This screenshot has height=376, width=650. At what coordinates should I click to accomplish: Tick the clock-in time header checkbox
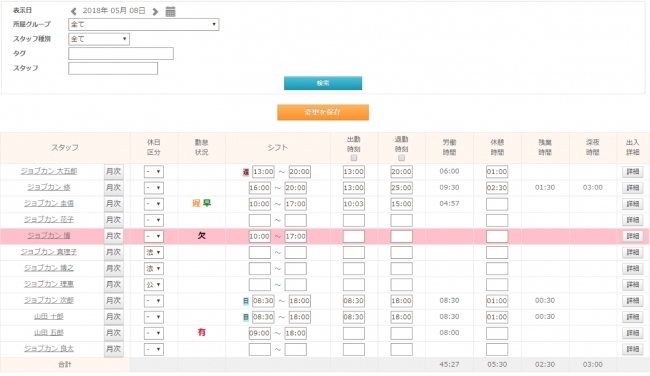click(354, 158)
